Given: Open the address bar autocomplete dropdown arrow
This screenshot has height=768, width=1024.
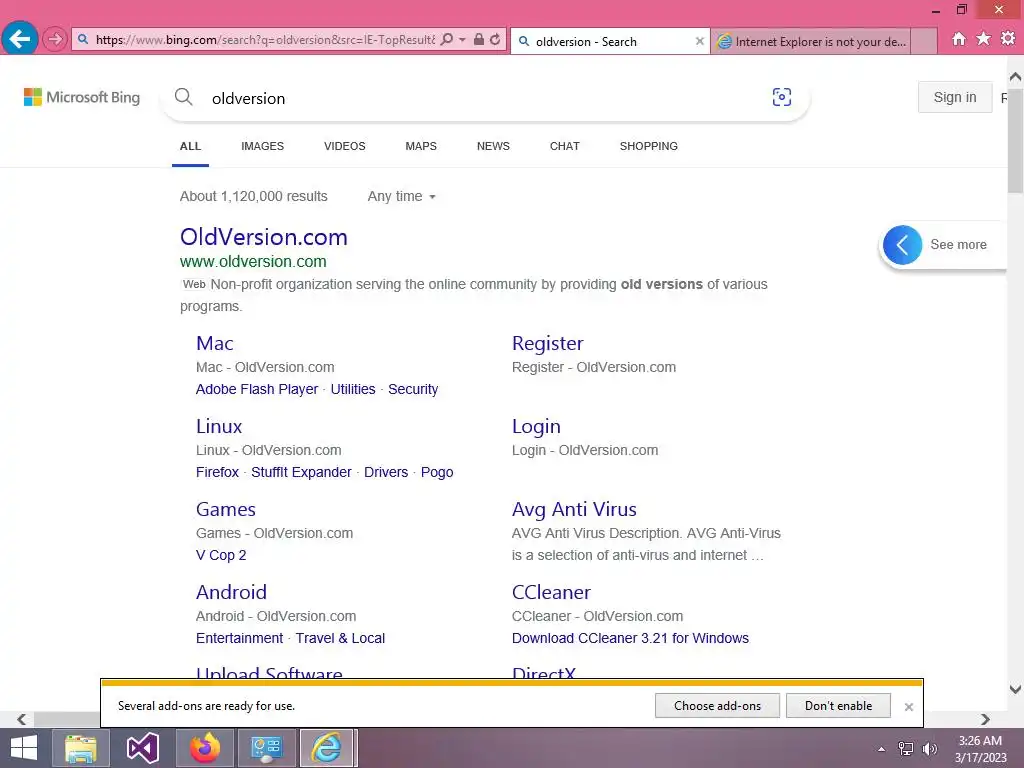Looking at the screenshot, I should click(x=462, y=40).
